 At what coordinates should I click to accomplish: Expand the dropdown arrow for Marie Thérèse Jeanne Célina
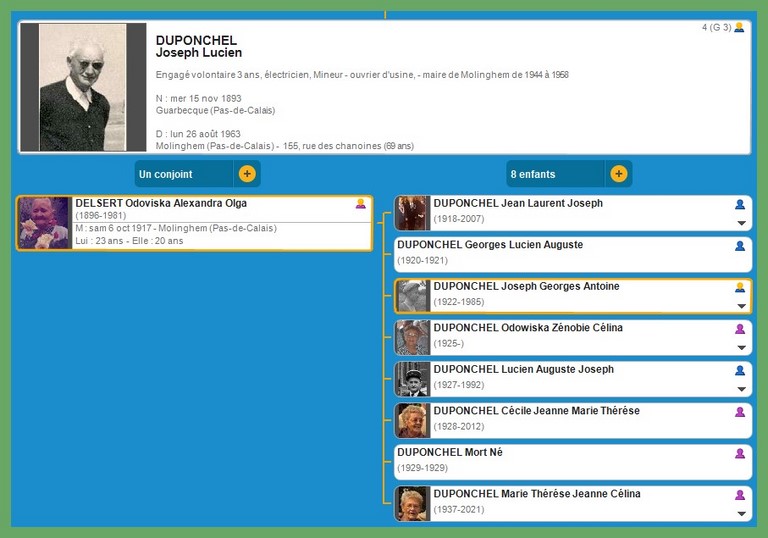tap(741, 514)
